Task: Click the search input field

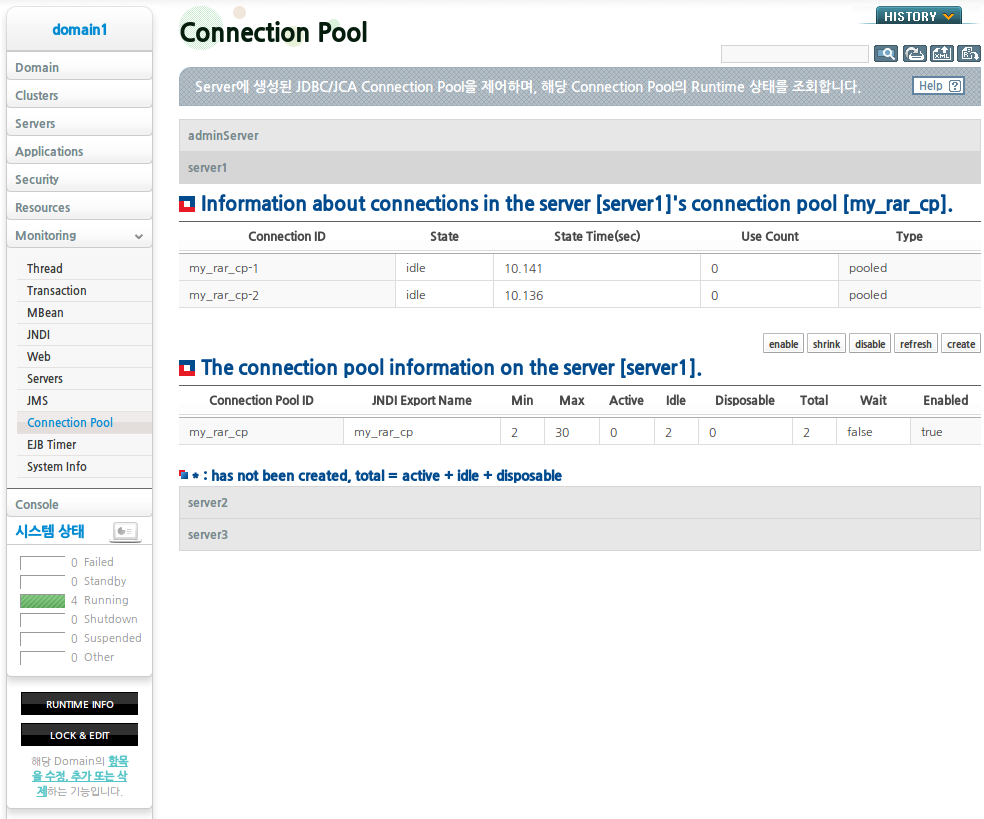Action: [794, 54]
